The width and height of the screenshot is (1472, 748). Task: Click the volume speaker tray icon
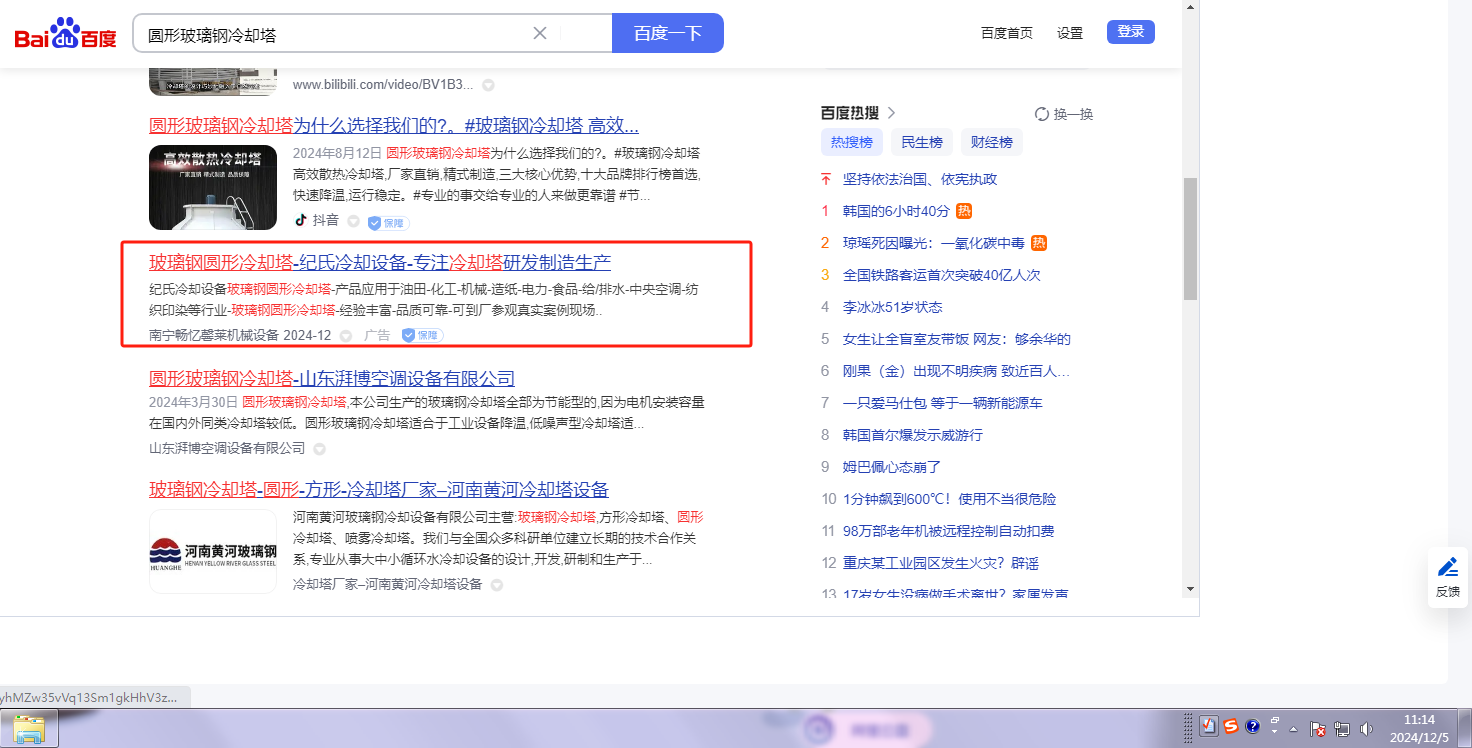(x=1366, y=729)
